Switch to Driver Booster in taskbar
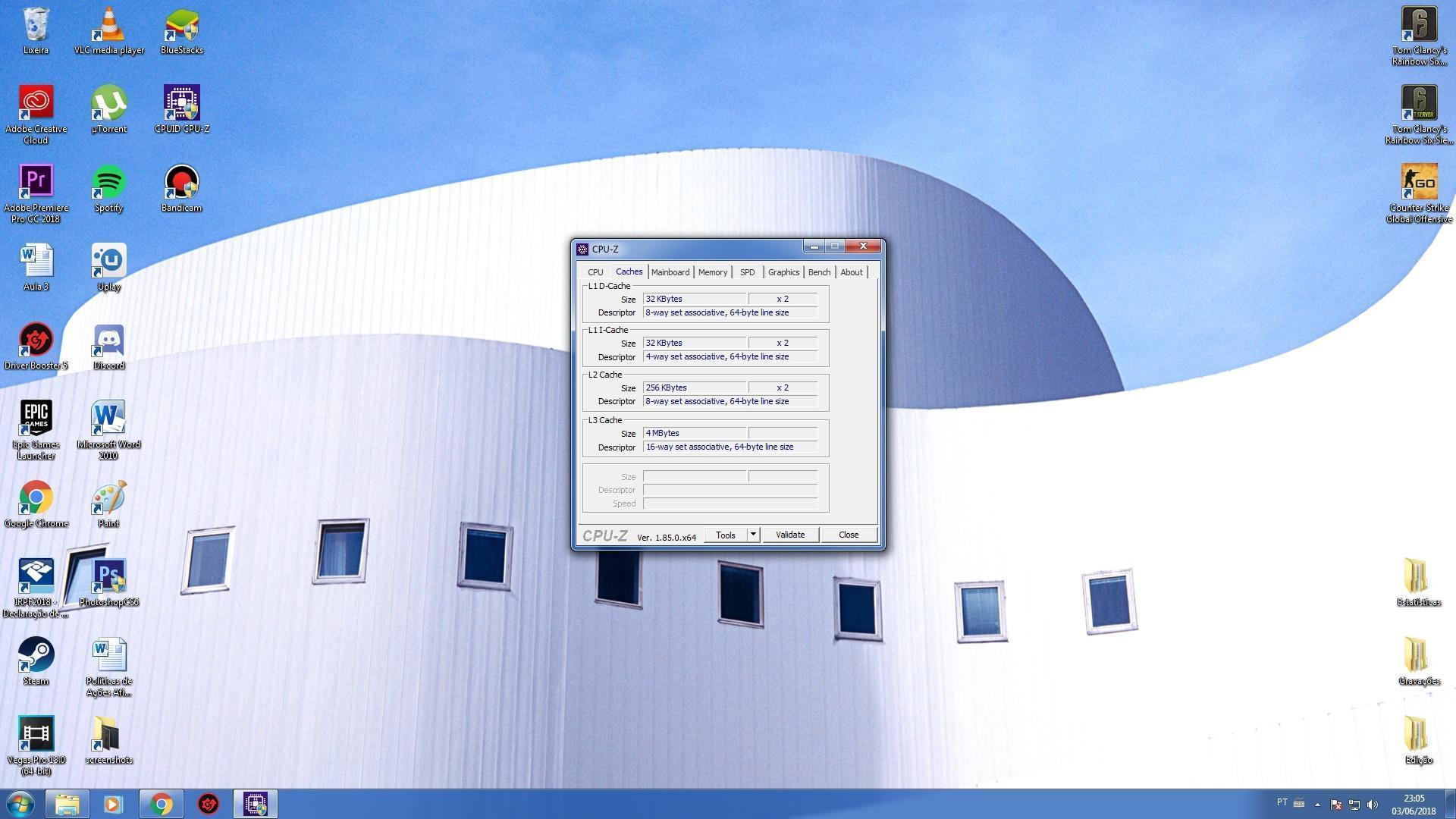This screenshot has width=1456, height=819. 208,804
